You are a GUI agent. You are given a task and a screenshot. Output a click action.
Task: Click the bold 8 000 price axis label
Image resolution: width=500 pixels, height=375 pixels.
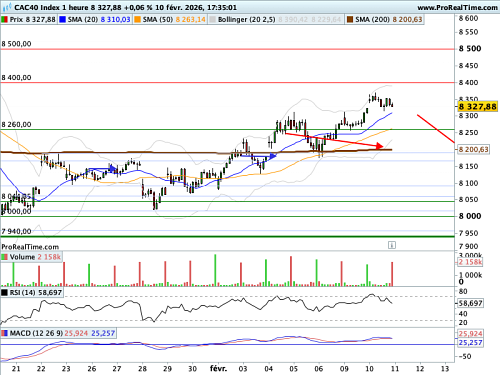coord(470,216)
